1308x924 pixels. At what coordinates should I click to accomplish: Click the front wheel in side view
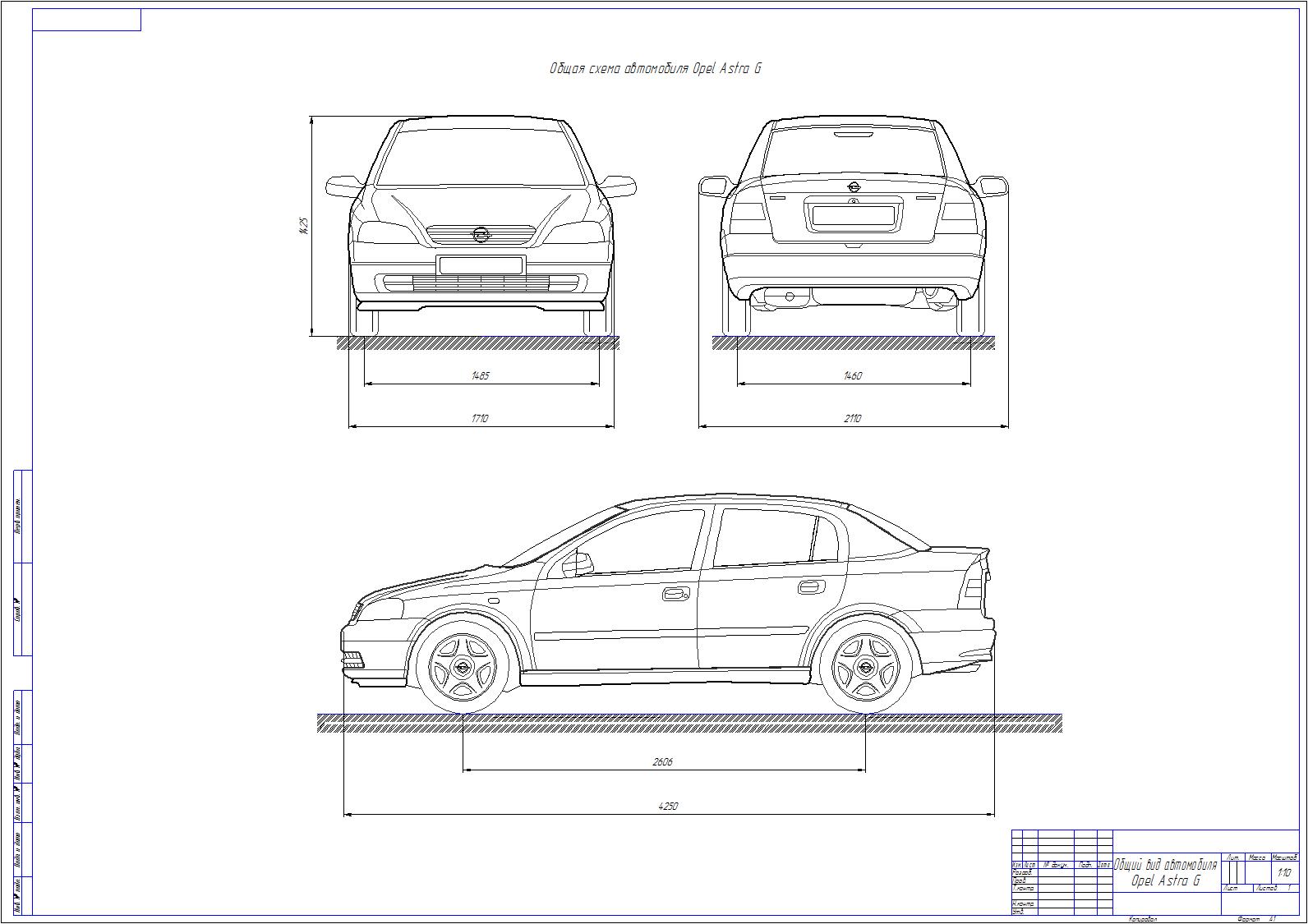coord(461,667)
